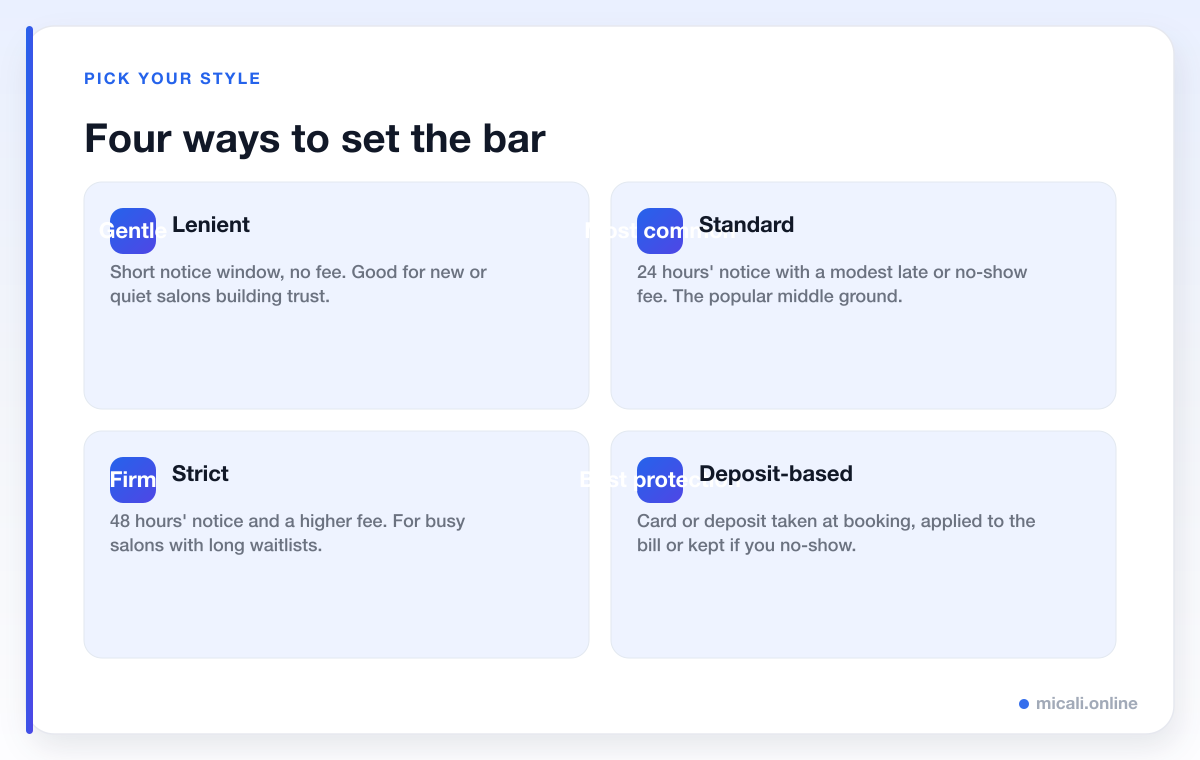Click the blue vertical accent bar
Screen dimensions: 1200x760
pyautogui.click(x=29, y=380)
